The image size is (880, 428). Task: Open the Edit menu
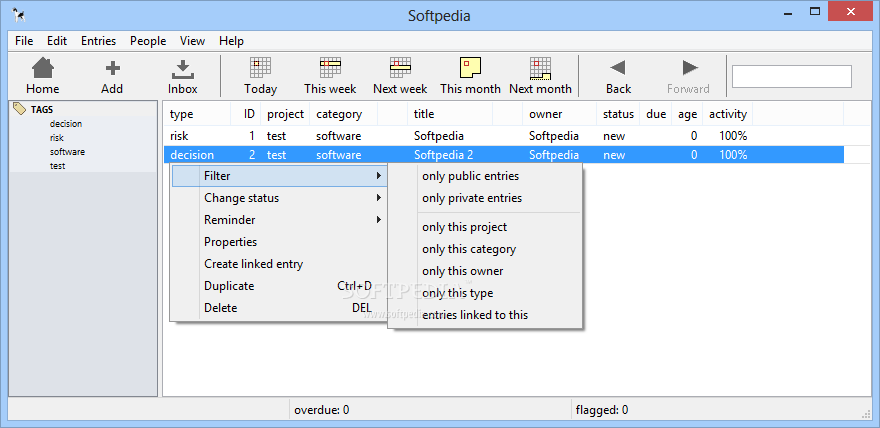[x=57, y=41]
